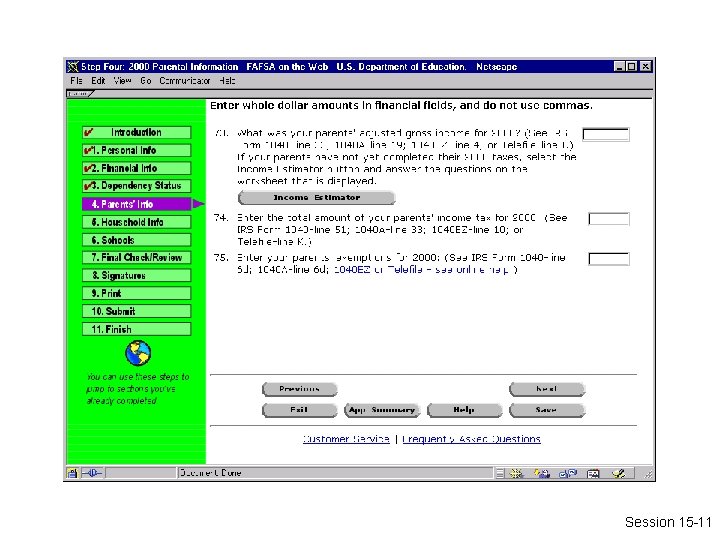
Task: Select the 4. Parents' Info step
Action: click(137, 204)
